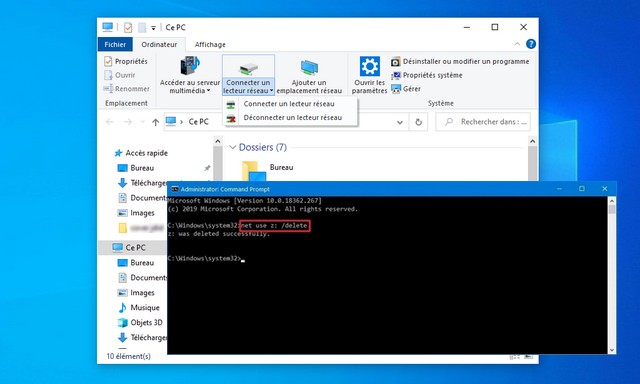This screenshot has width=640, height=384.
Task: Click the Up arrow navigation button
Action: [x=155, y=122]
